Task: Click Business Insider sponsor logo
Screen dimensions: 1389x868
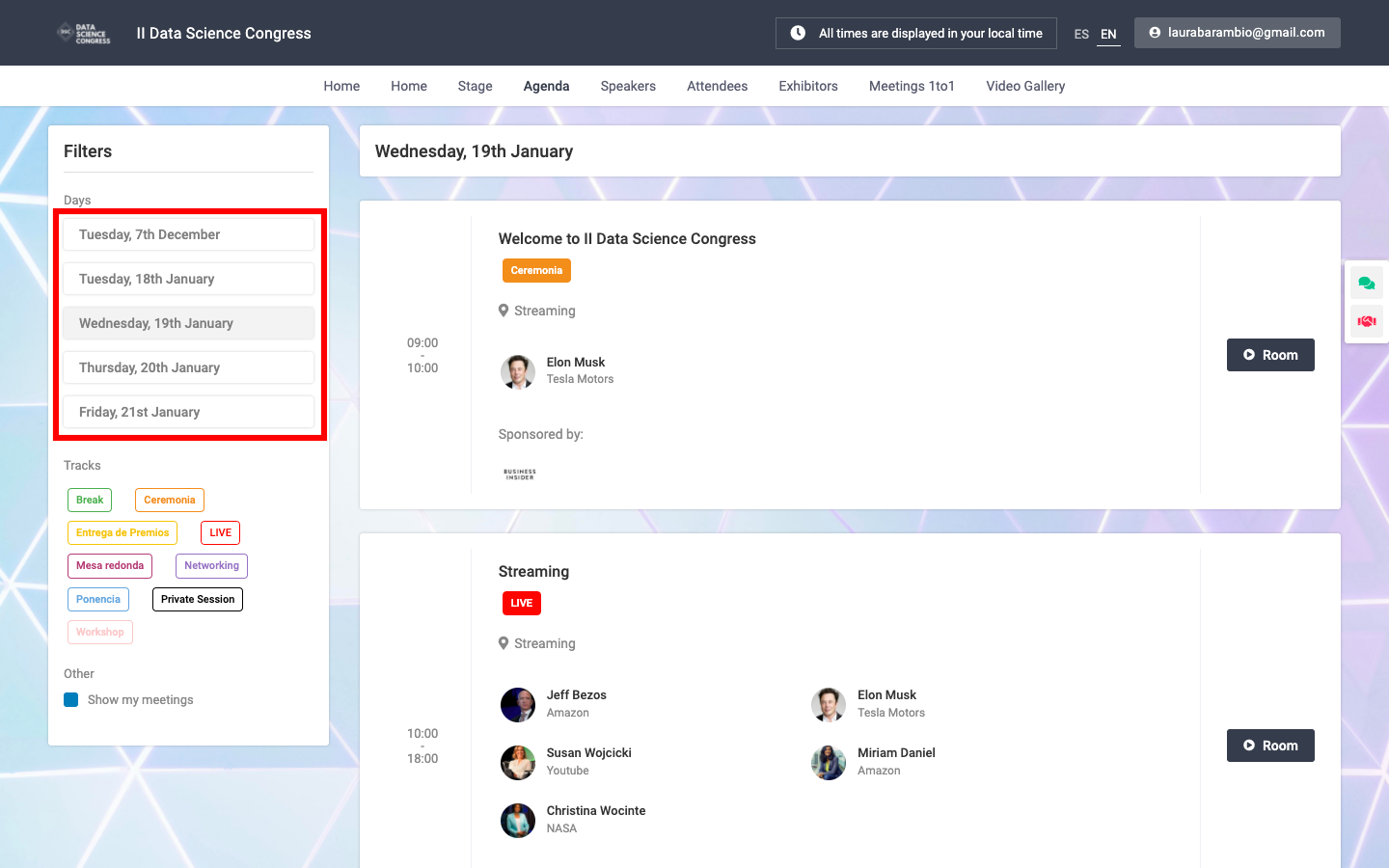Action: point(520,474)
